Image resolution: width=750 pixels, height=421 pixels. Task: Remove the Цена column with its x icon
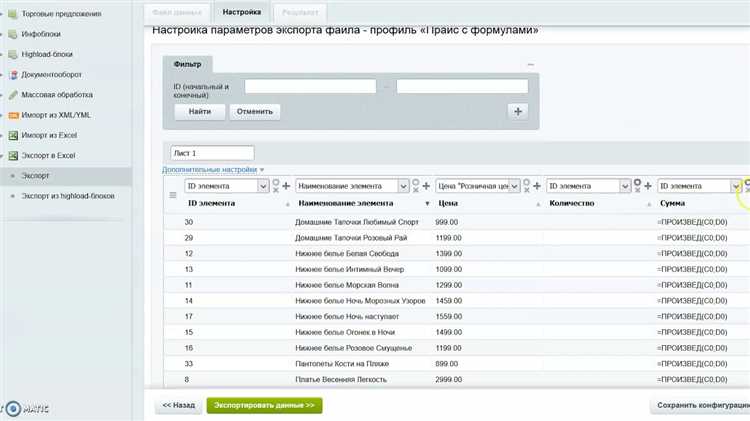pos(527,190)
